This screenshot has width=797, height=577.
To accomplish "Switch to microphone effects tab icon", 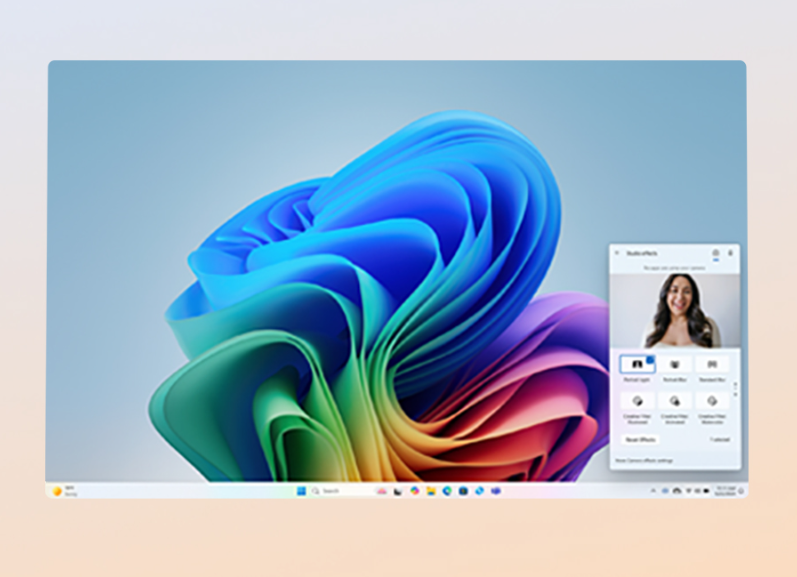I will 730,253.
